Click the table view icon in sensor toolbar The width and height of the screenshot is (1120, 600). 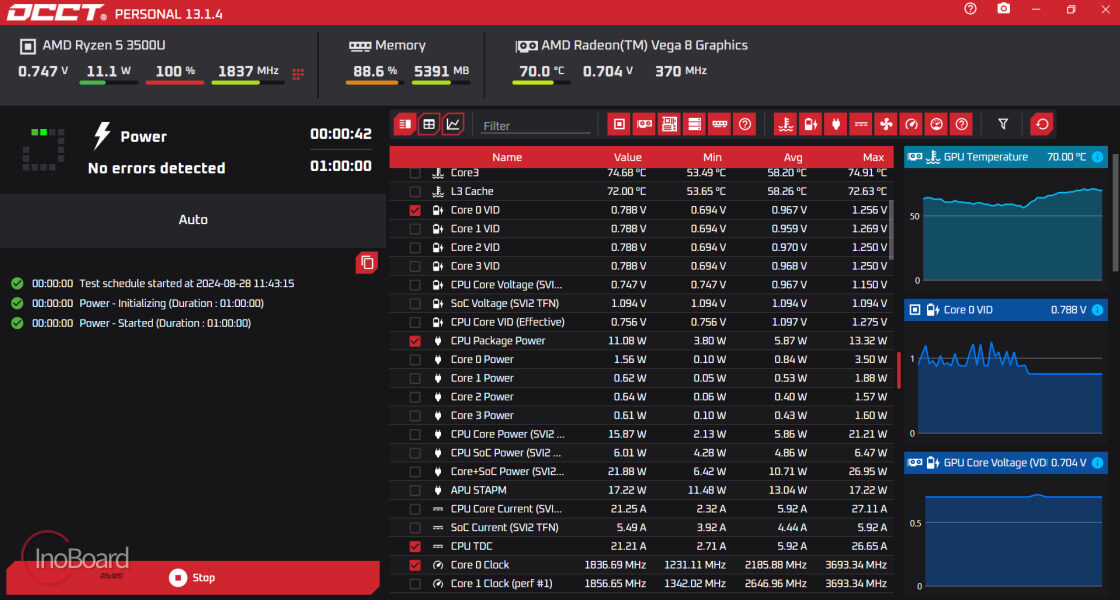(429, 124)
